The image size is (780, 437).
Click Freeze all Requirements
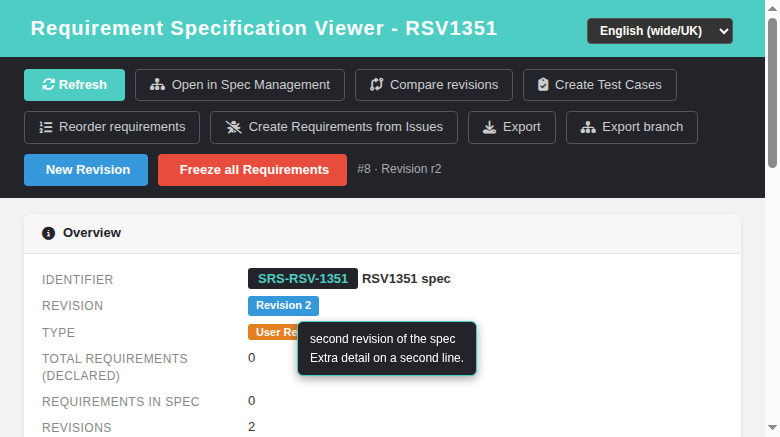252,170
